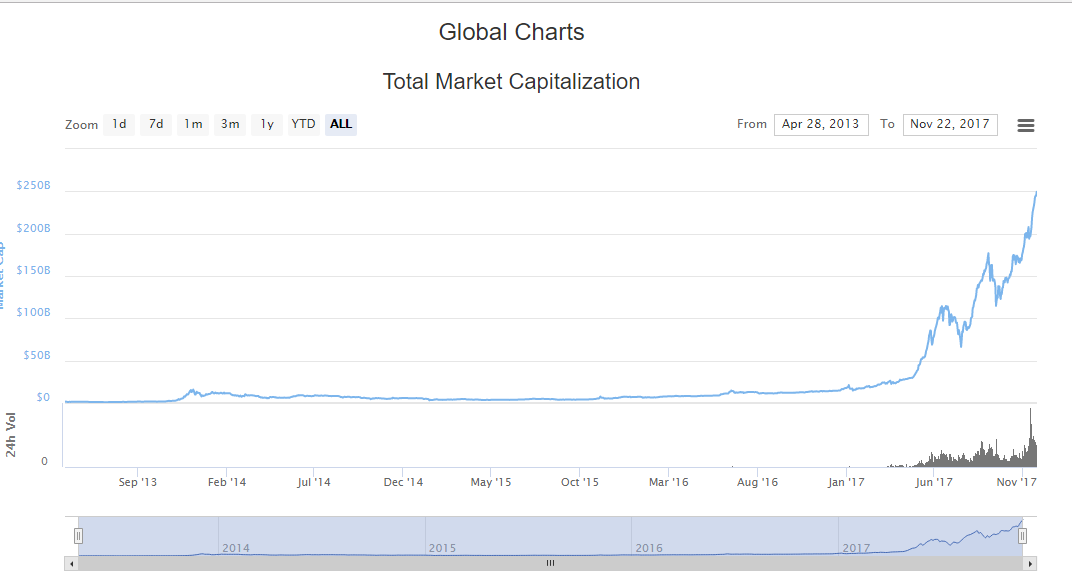Set zoom to 3m
This screenshot has height=580, width=1072.
point(230,124)
